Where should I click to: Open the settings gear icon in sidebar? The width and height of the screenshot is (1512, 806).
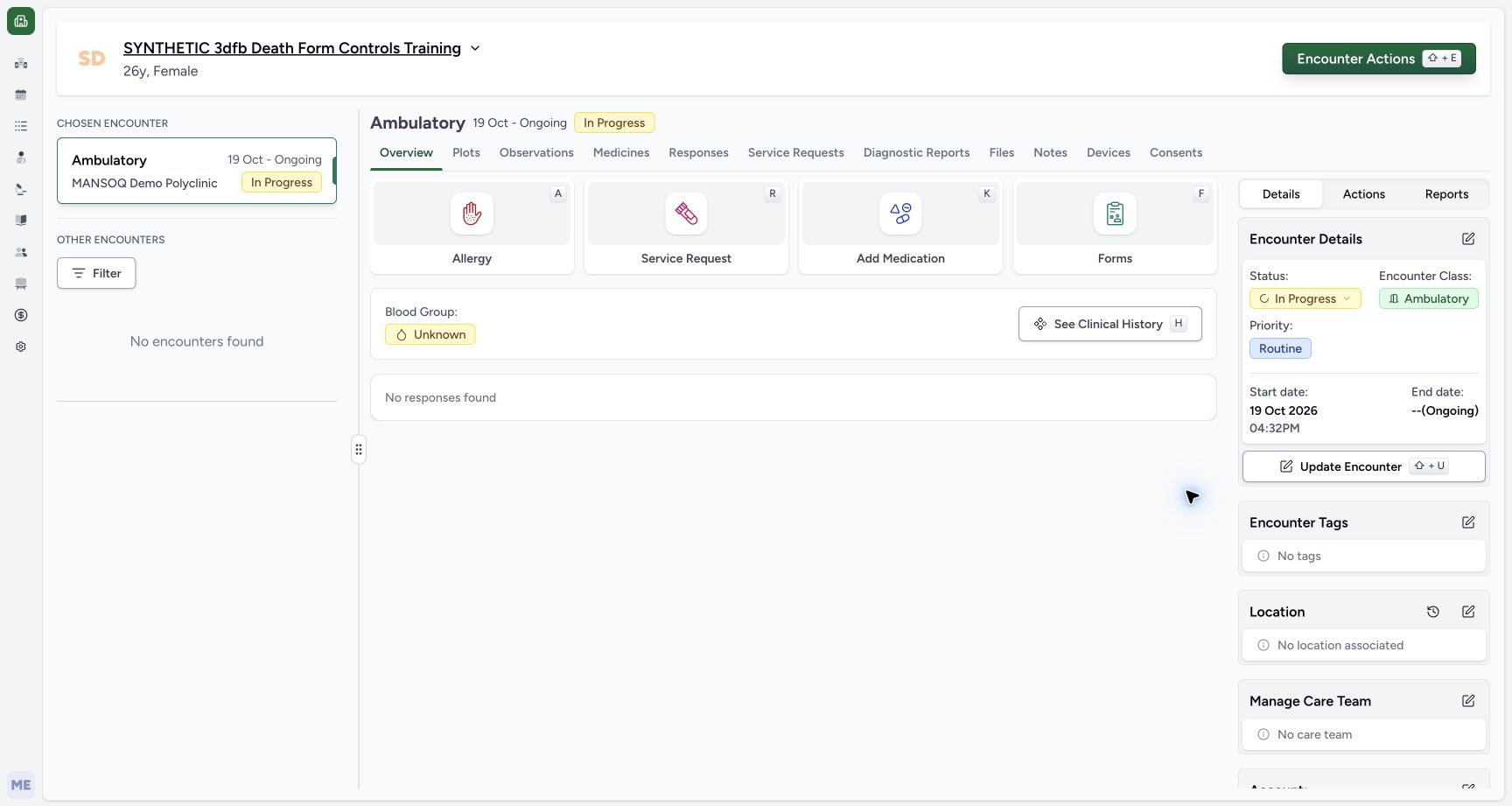coord(21,347)
